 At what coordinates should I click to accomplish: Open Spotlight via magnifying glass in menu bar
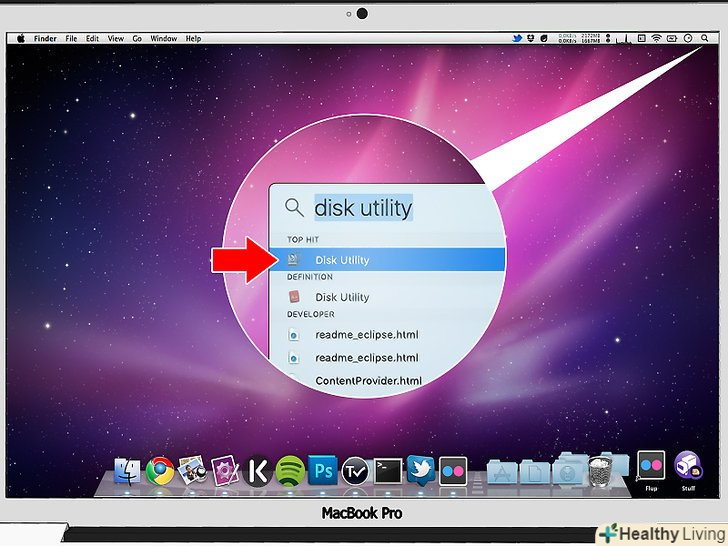click(704, 39)
